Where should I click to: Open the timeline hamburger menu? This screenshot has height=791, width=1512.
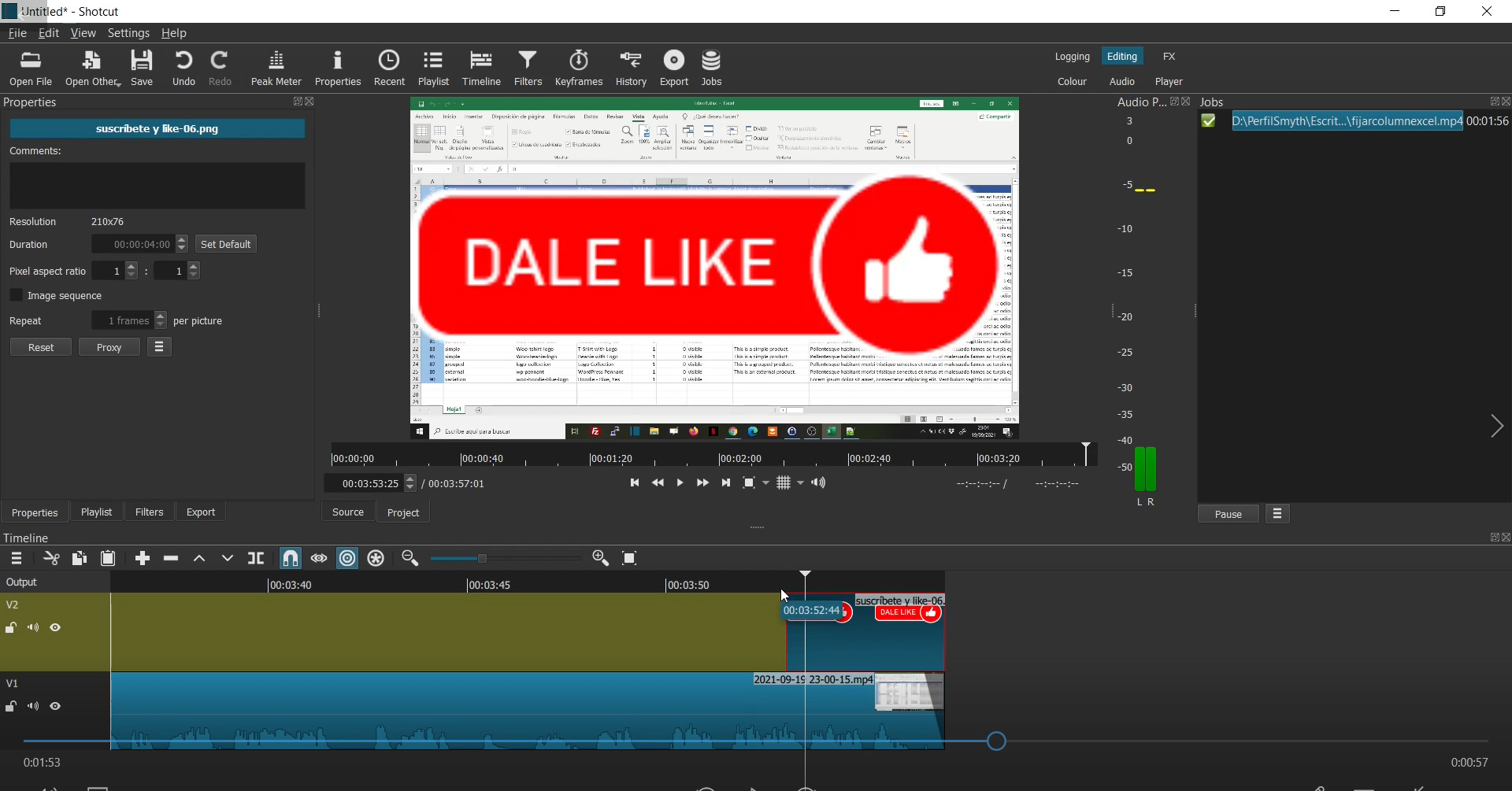point(17,559)
